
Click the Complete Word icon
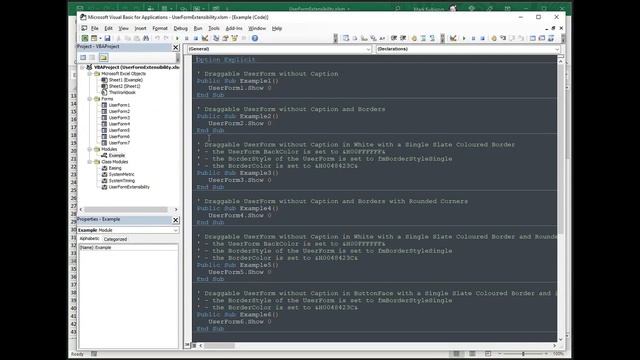tap(382, 38)
